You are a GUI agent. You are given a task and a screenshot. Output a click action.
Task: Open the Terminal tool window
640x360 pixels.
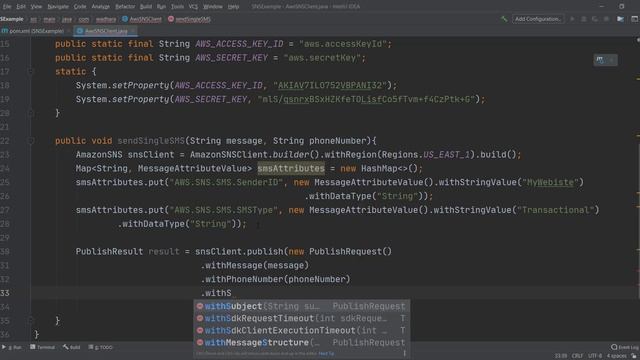42,347
